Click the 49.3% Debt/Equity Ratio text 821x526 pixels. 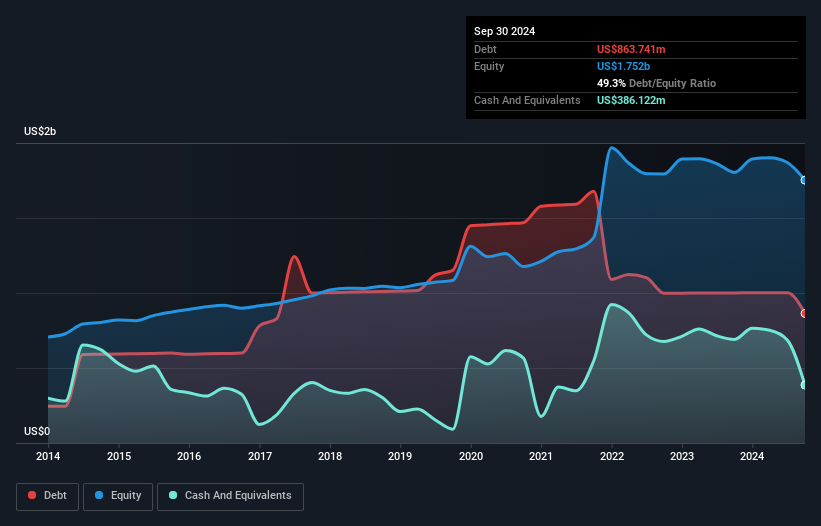click(656, 83)
